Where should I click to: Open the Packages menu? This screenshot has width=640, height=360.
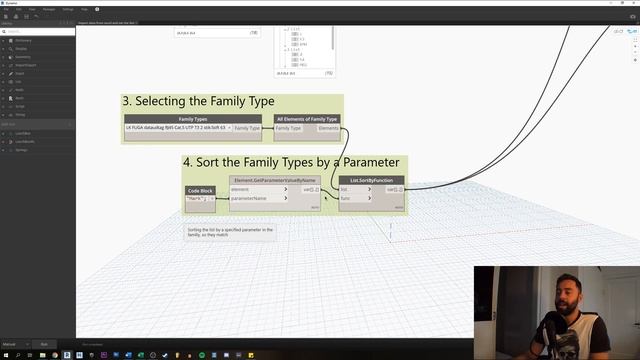(x=49, y=9)
